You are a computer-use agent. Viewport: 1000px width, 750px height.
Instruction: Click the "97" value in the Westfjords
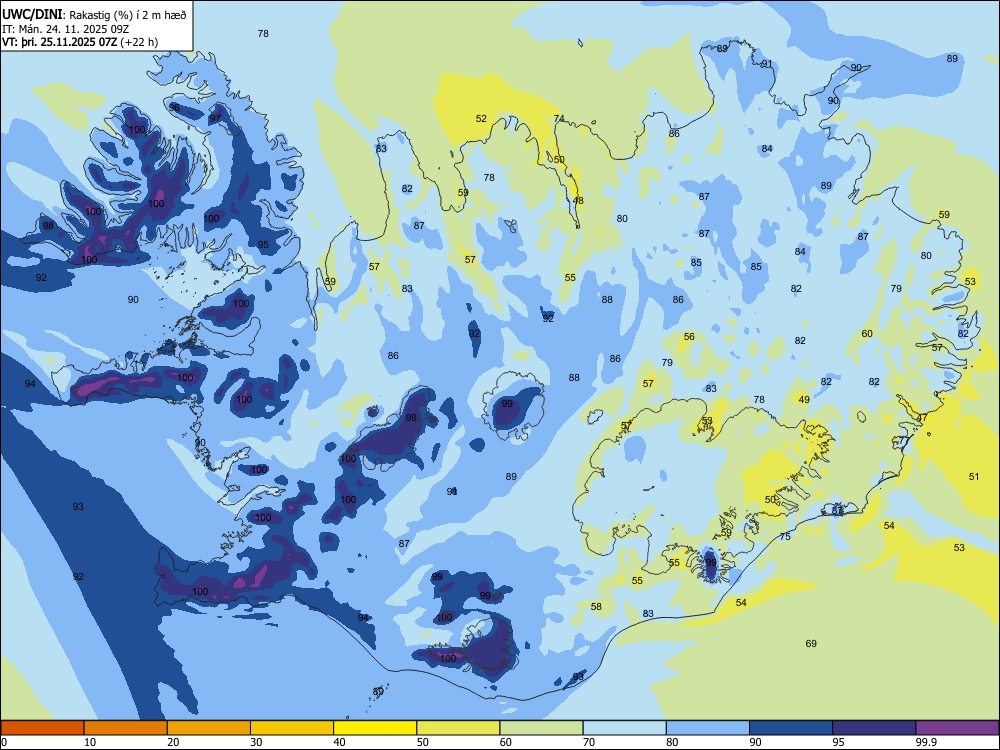coord(215,119)
